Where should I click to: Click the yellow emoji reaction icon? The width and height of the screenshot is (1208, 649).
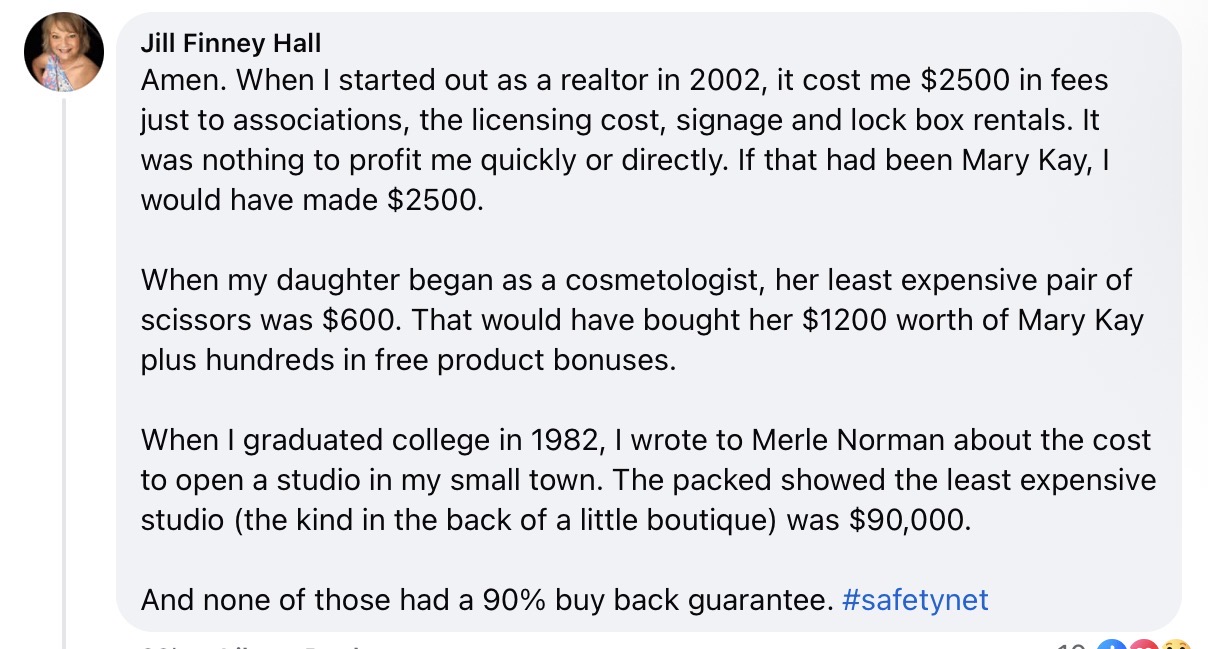tap(1178, 645)
